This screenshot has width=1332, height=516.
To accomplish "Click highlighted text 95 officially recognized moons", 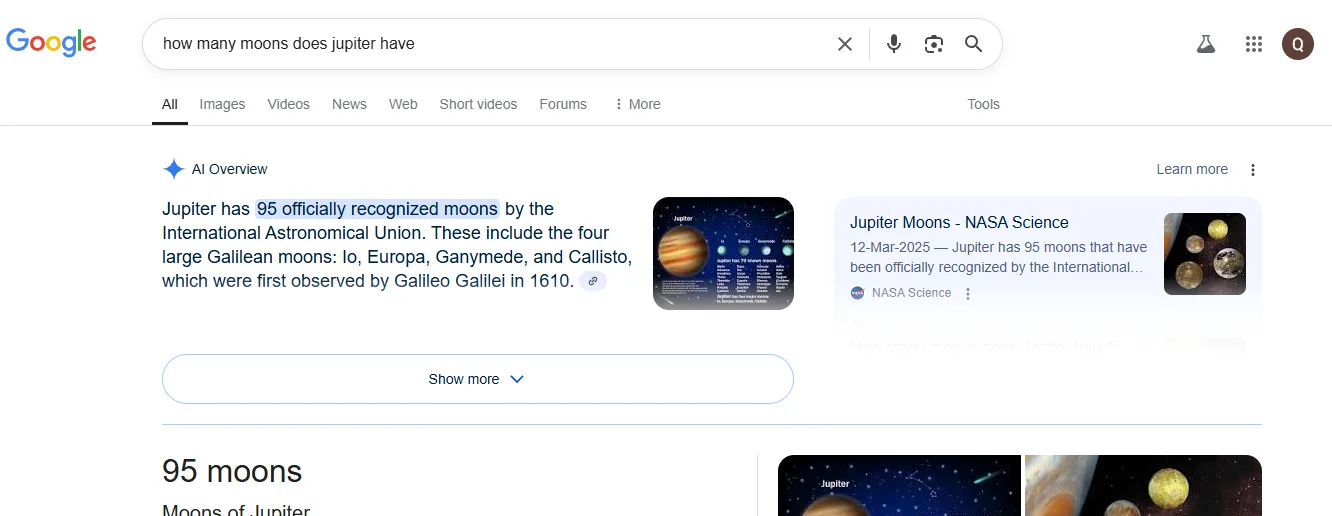I will tap(377, 209).
